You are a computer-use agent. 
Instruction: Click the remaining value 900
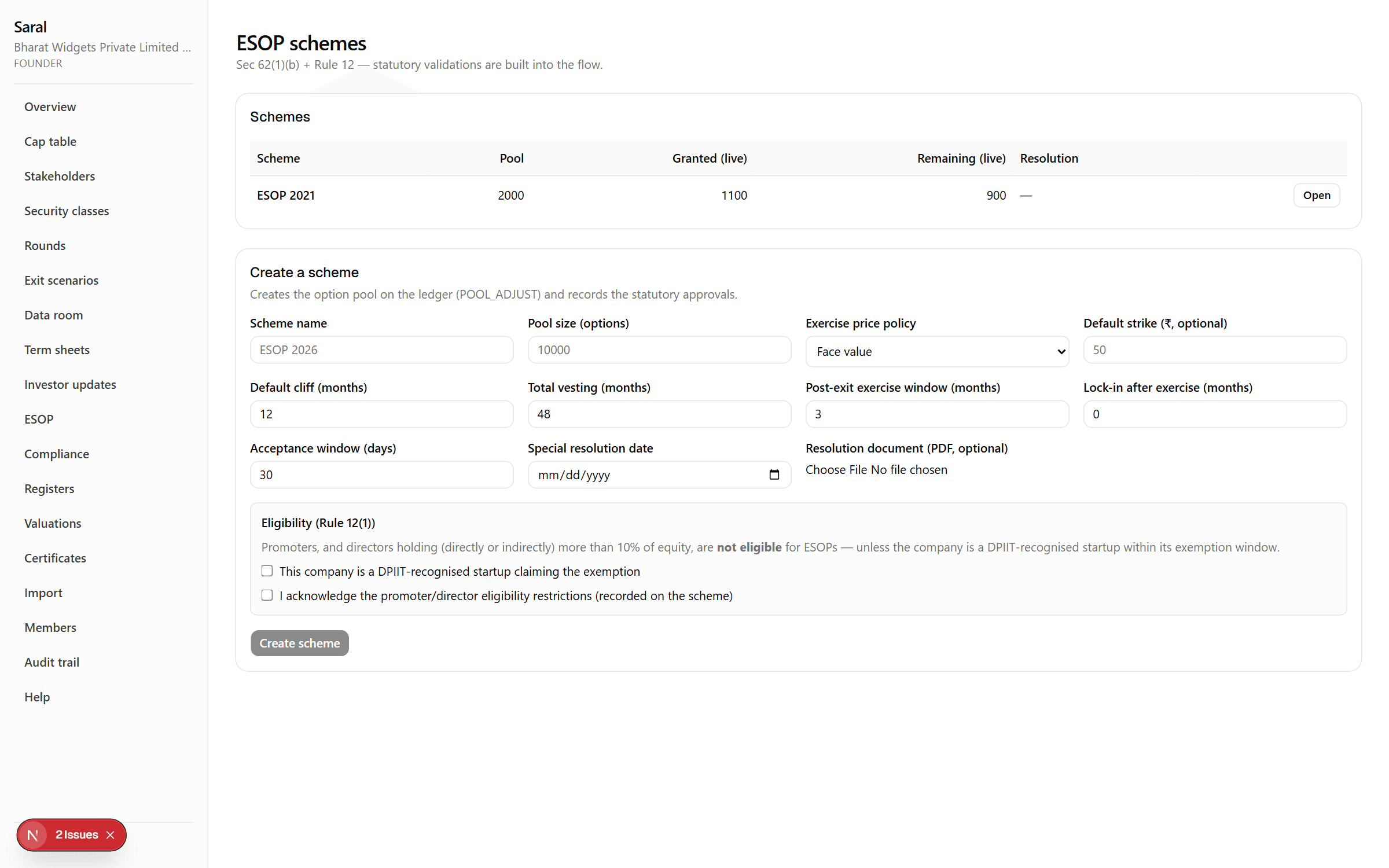pos(996,196)
